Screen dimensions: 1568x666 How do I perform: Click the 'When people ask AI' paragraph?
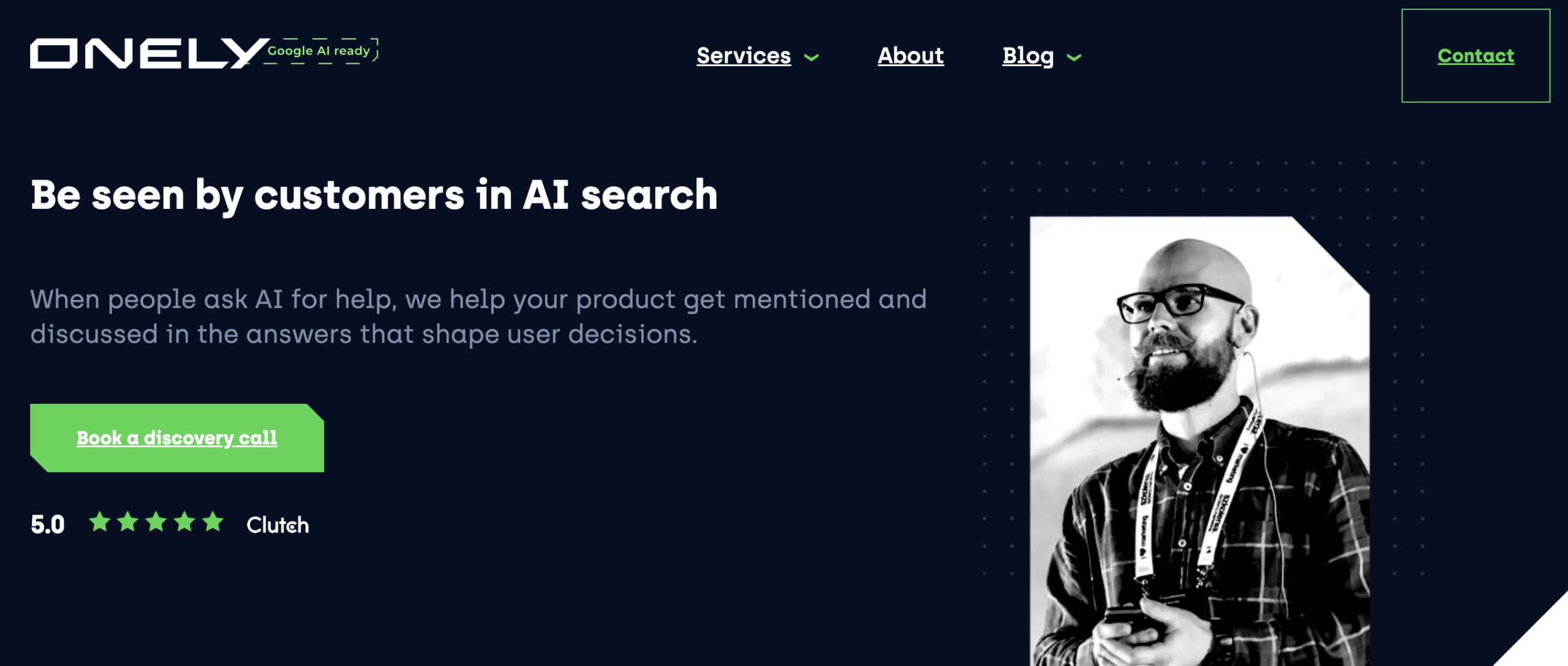coord(478,316)
